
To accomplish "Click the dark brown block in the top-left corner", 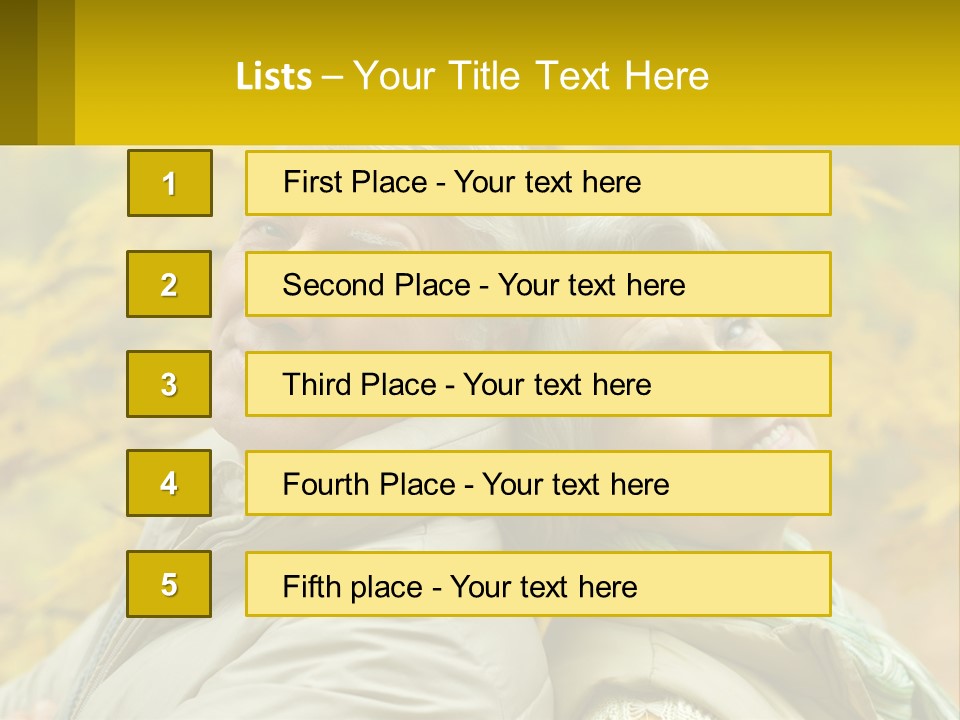I will [18, 72].
